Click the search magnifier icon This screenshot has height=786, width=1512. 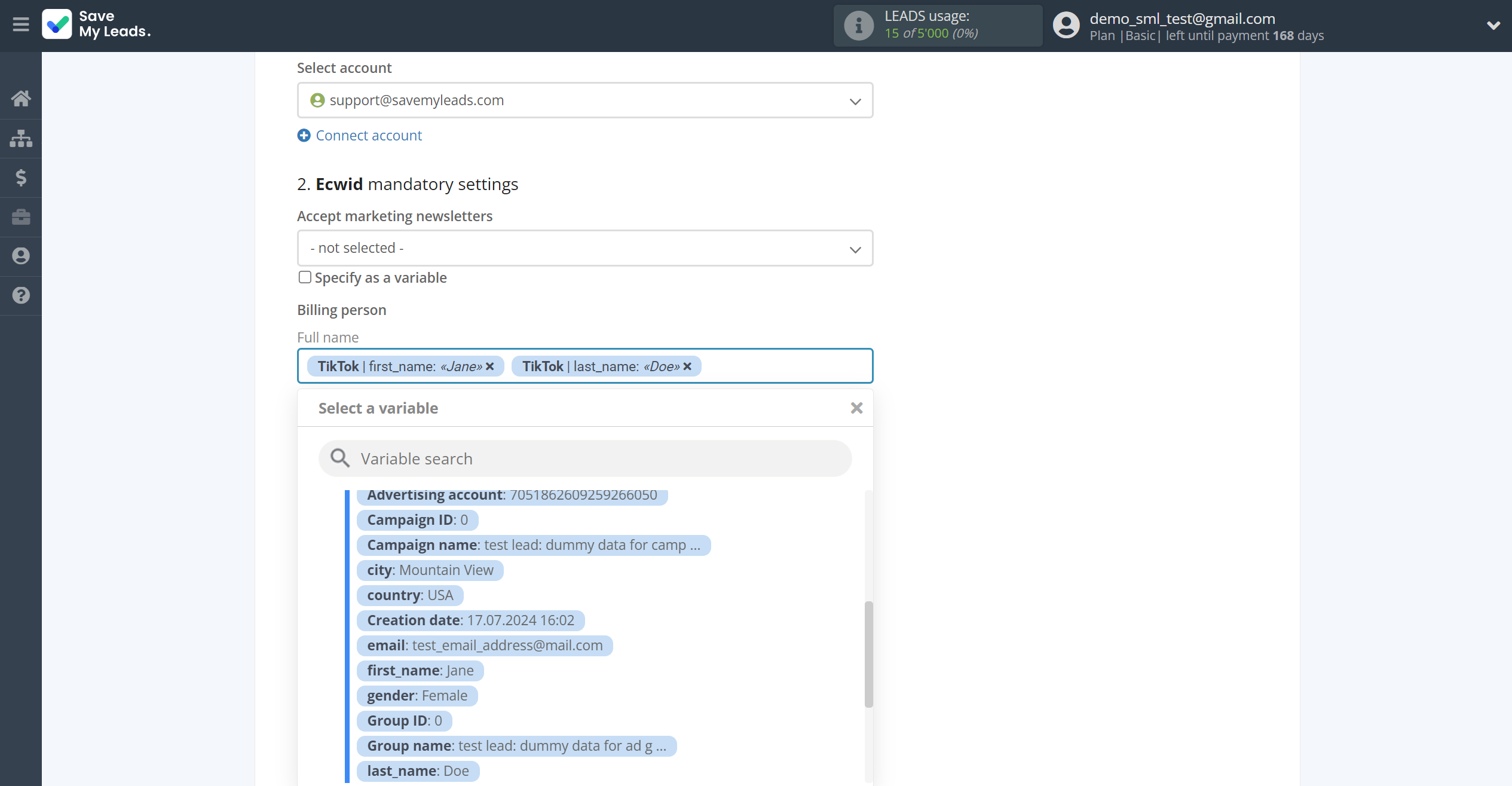click(x=340, y=458)
